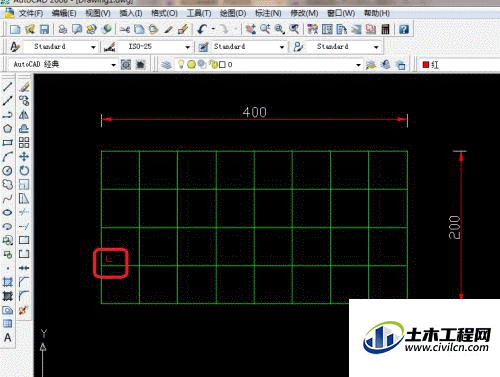Screen dimensions: 500x377
Task: Choose the Offset tool
Action: coord(24,129)
